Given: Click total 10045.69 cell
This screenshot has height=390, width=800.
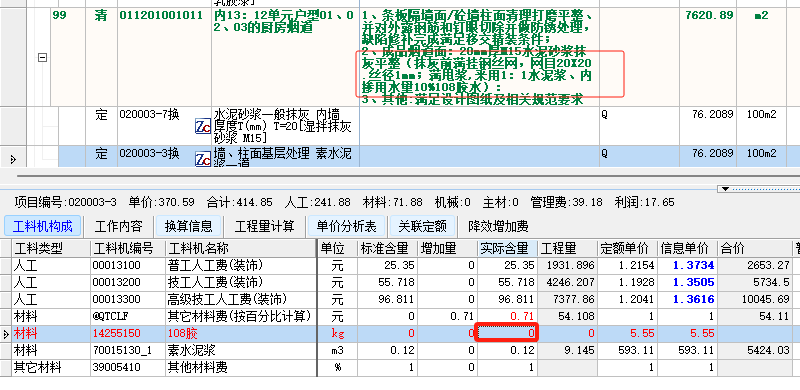Looking at the screenshot, I should pos(755,299).
